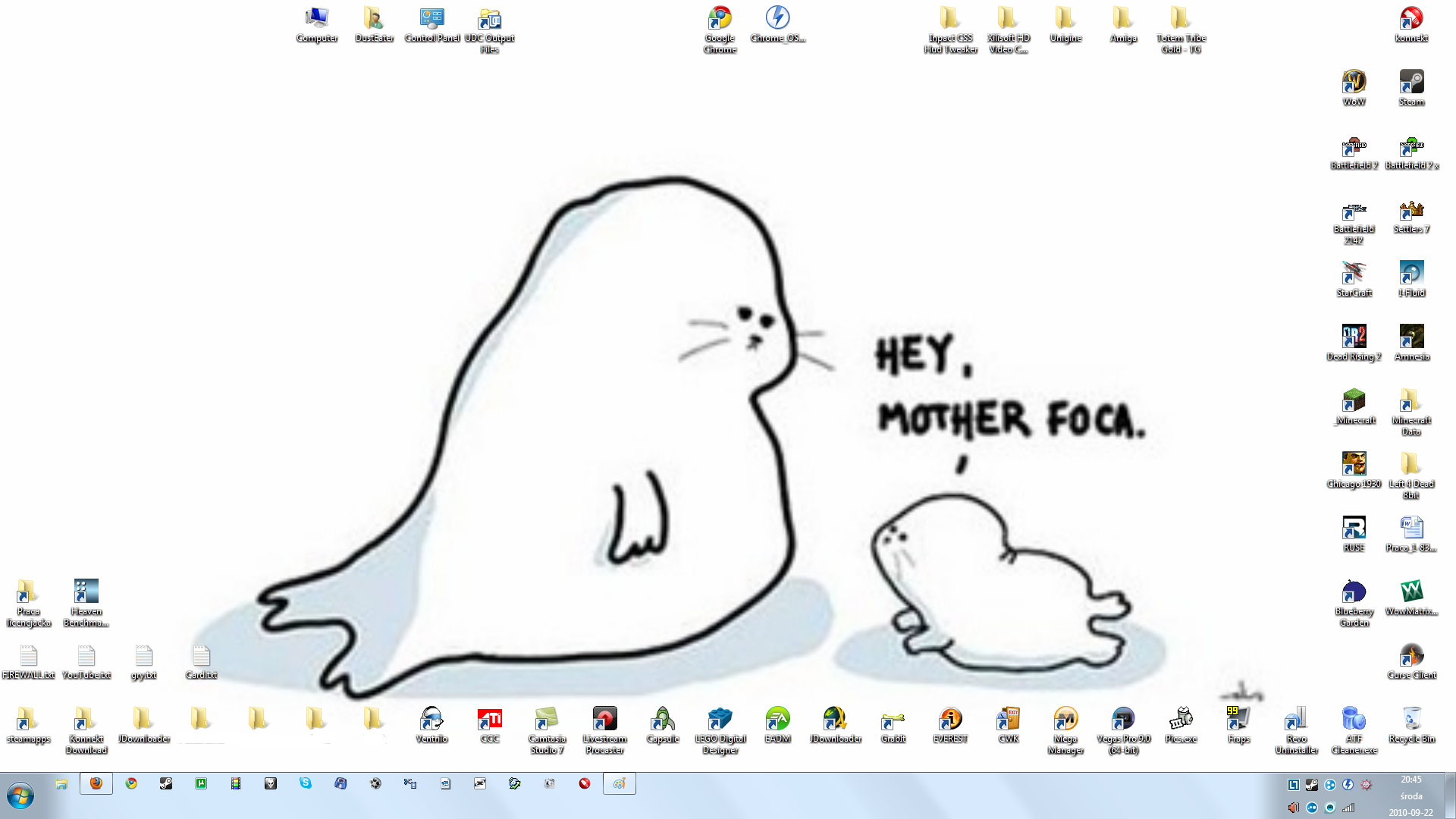Launch Curse Client
Image resolution: width=1456 pixels, height=819 pixels.
point(1412,662)
